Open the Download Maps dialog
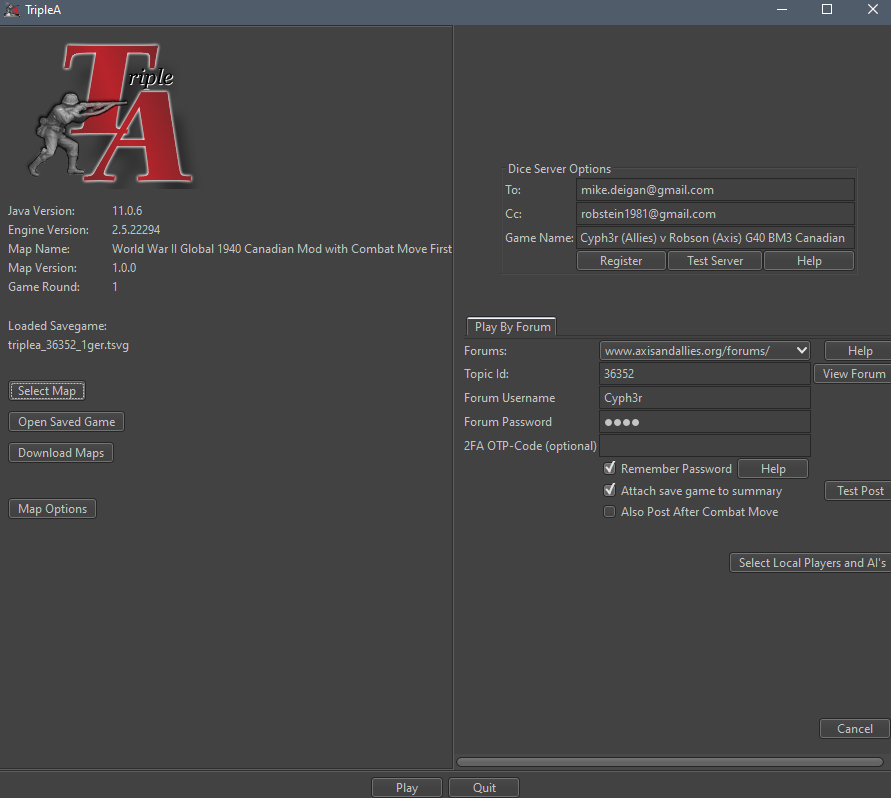This screenshot has height=798, width=891. tap(61, 453)
